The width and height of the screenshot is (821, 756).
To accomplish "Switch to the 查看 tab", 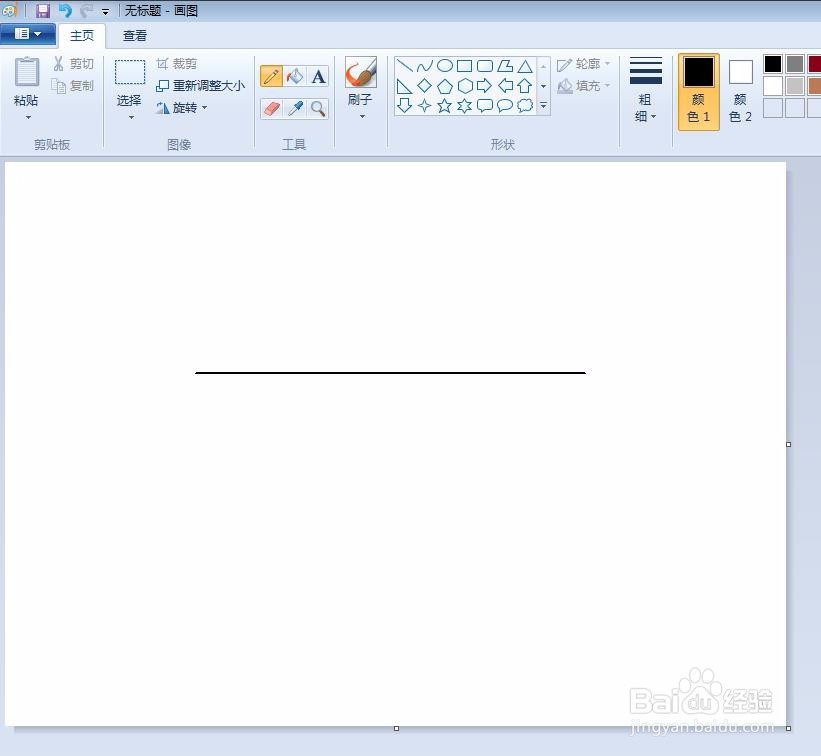I will click(135, 36).
